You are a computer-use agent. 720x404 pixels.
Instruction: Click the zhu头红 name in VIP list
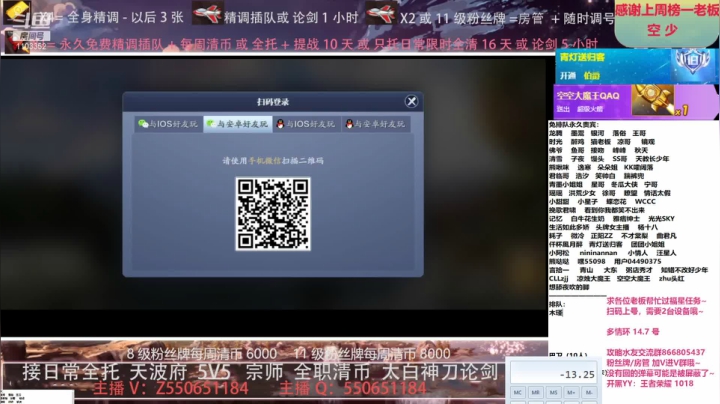click(671, 279)
